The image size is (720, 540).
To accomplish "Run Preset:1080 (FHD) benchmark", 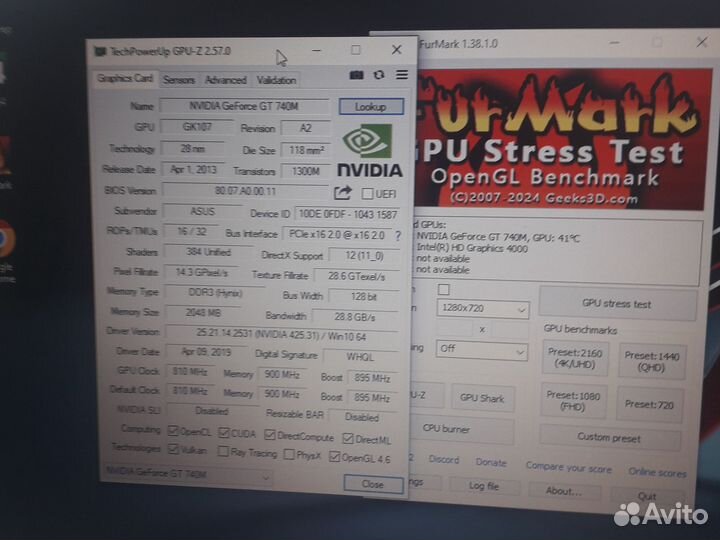I will pyautogui.click(x=573, y=401).
